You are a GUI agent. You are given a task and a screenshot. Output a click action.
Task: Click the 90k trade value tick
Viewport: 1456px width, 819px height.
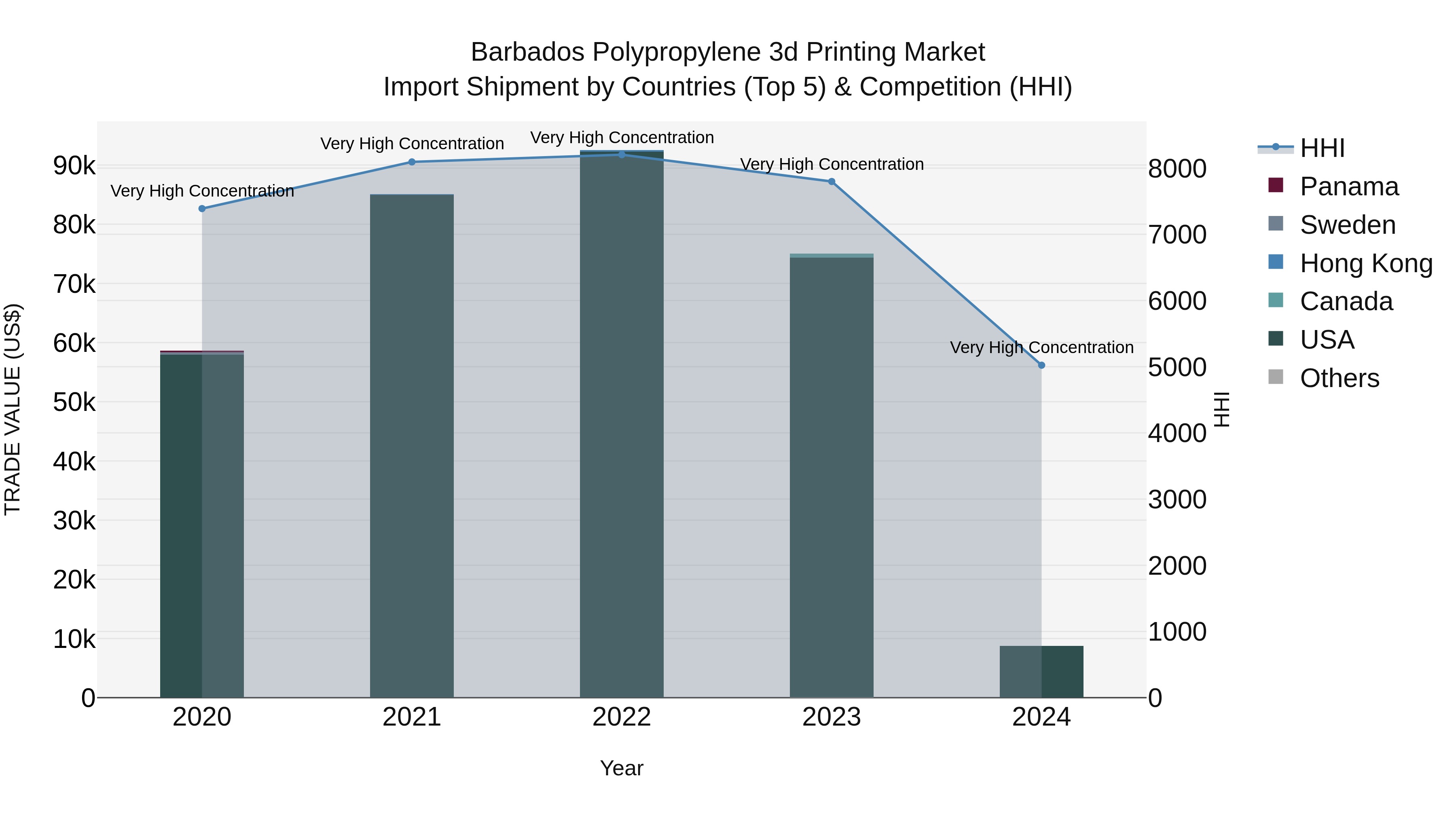point(74,165)
